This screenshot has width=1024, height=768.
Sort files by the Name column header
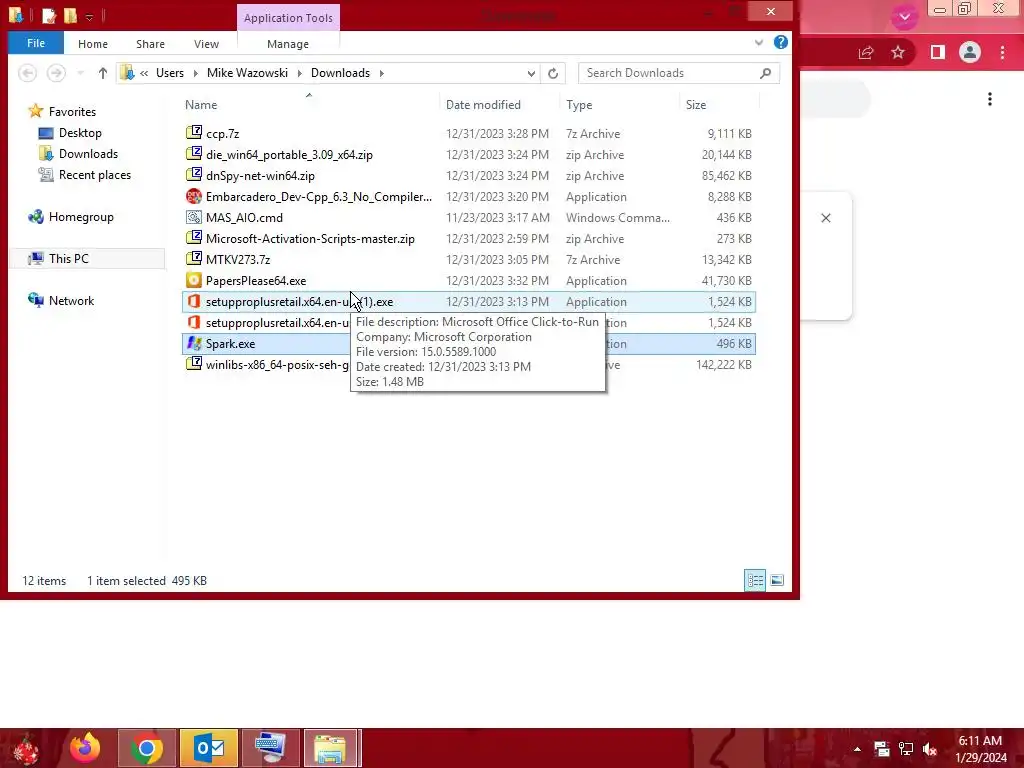point(201,104)
